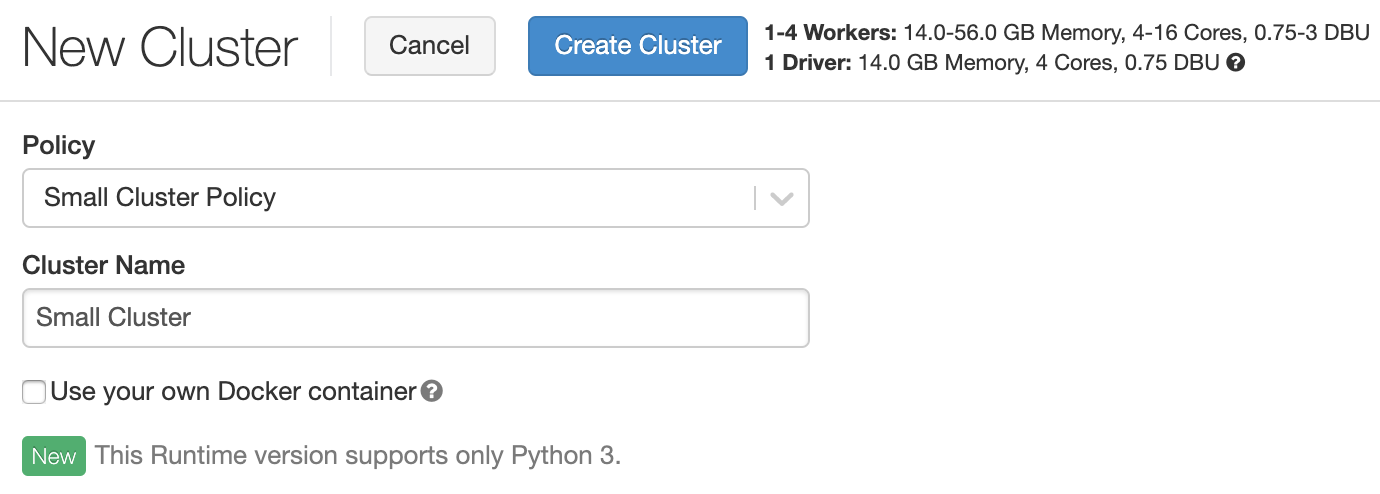1380x494 pixels.
Task: Click the Cluster Name field label
Action: [103, 265]
